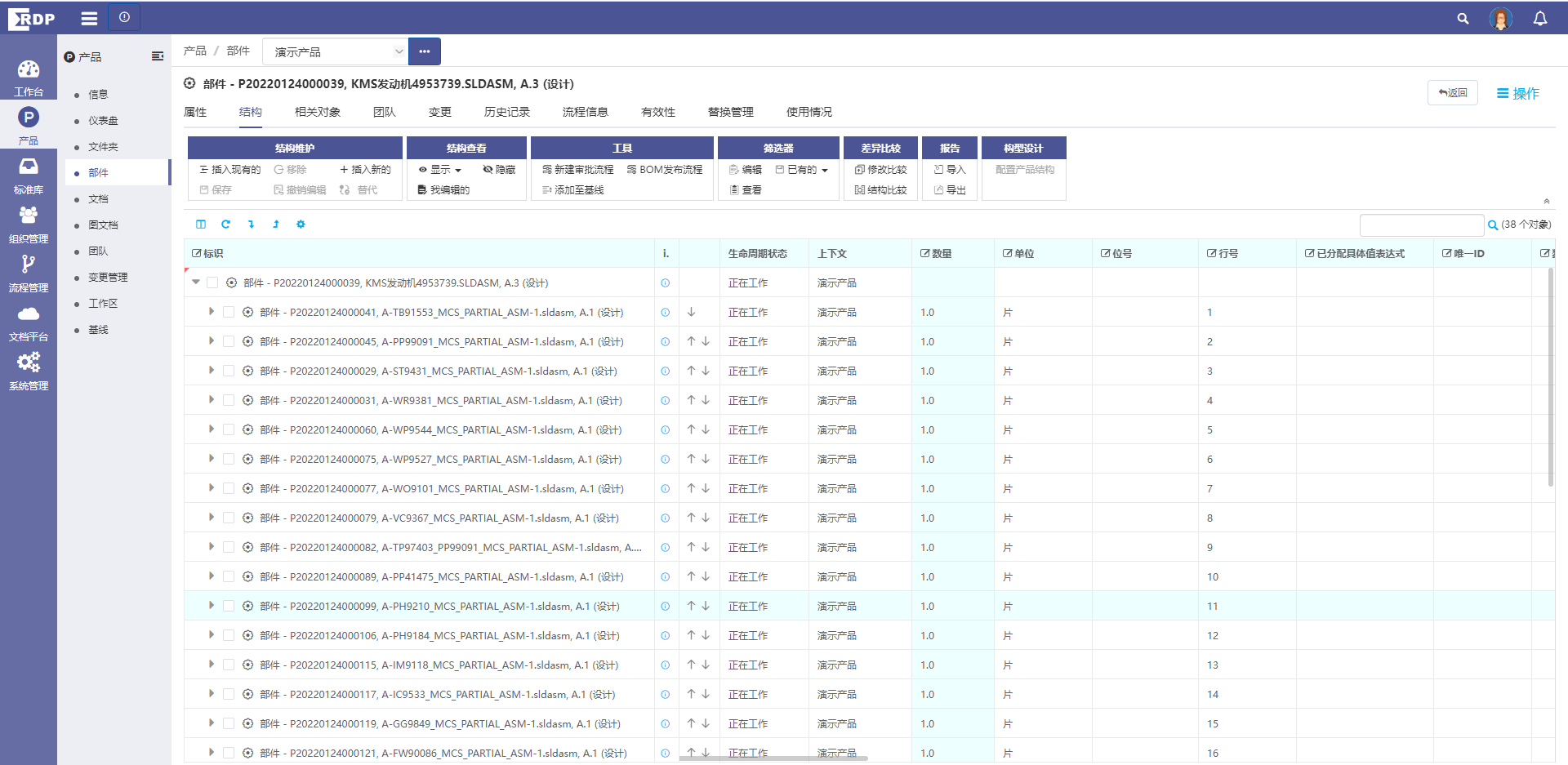This screenshot has height=765, width=1568.
Task: Open 变更管理 in product menu
Action: click(x=108, y=278)
